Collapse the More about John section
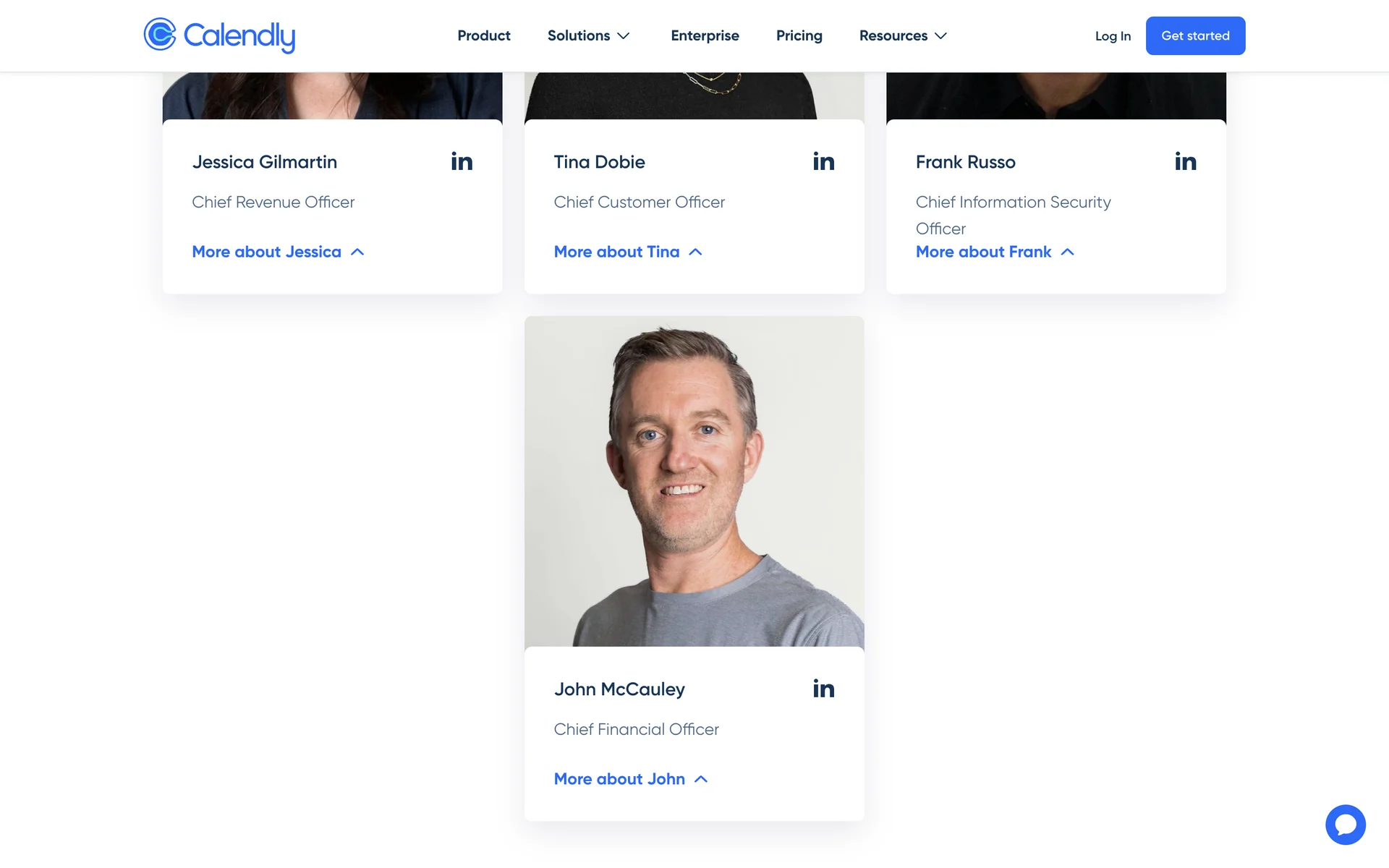 click(630, 779)
